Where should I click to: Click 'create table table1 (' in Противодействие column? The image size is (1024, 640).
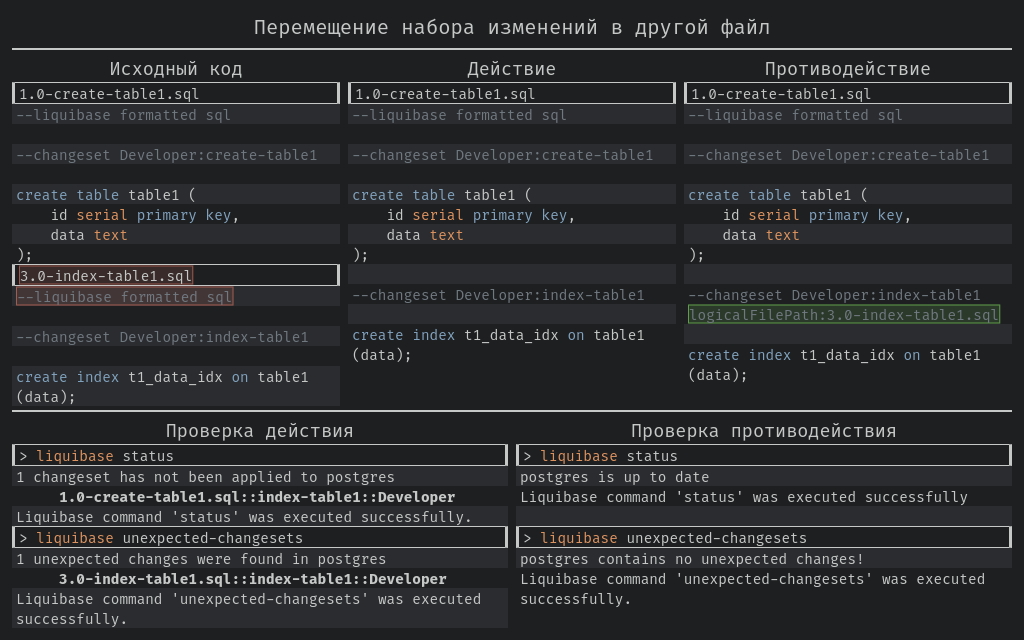click(x=778, y=195)
